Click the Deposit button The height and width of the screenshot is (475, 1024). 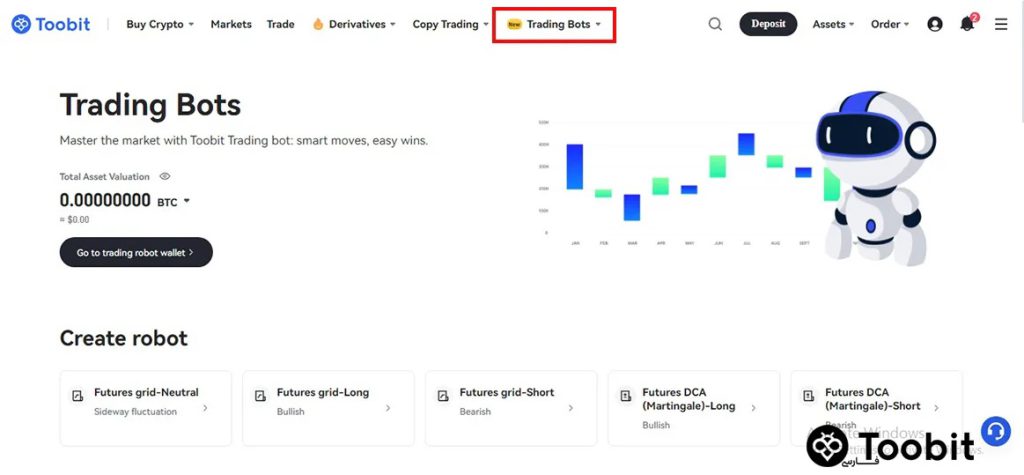coord(768,24)
